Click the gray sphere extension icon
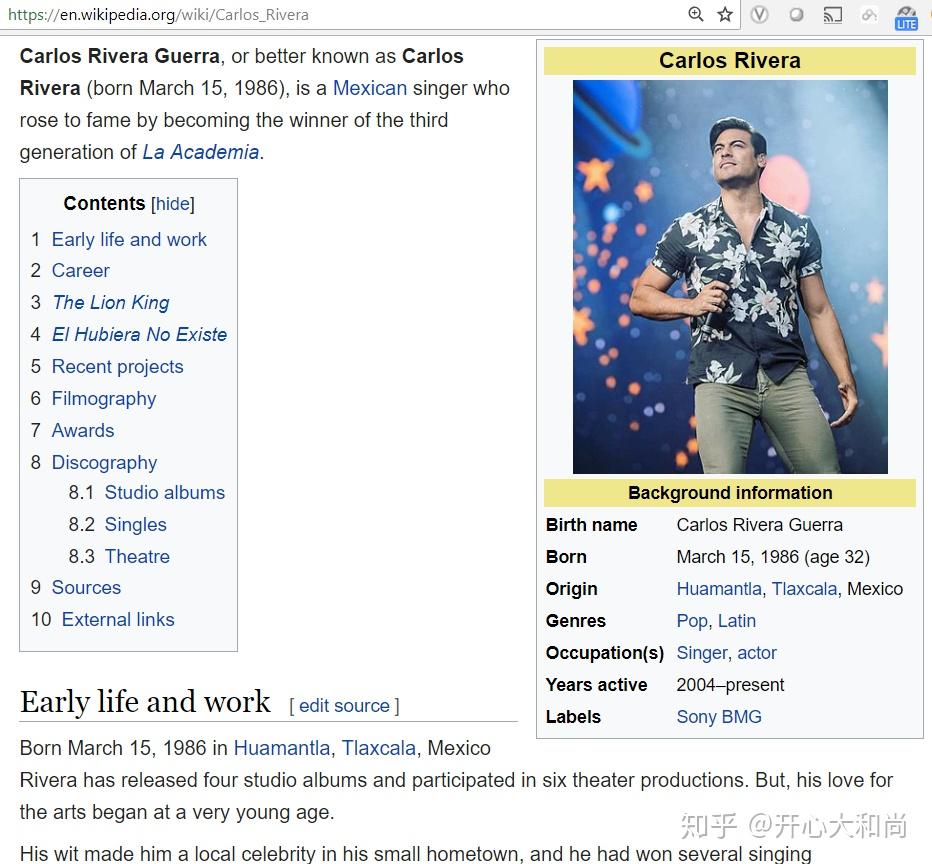Image resolution: width=932 pixels, height=864 pixels. 796,14
